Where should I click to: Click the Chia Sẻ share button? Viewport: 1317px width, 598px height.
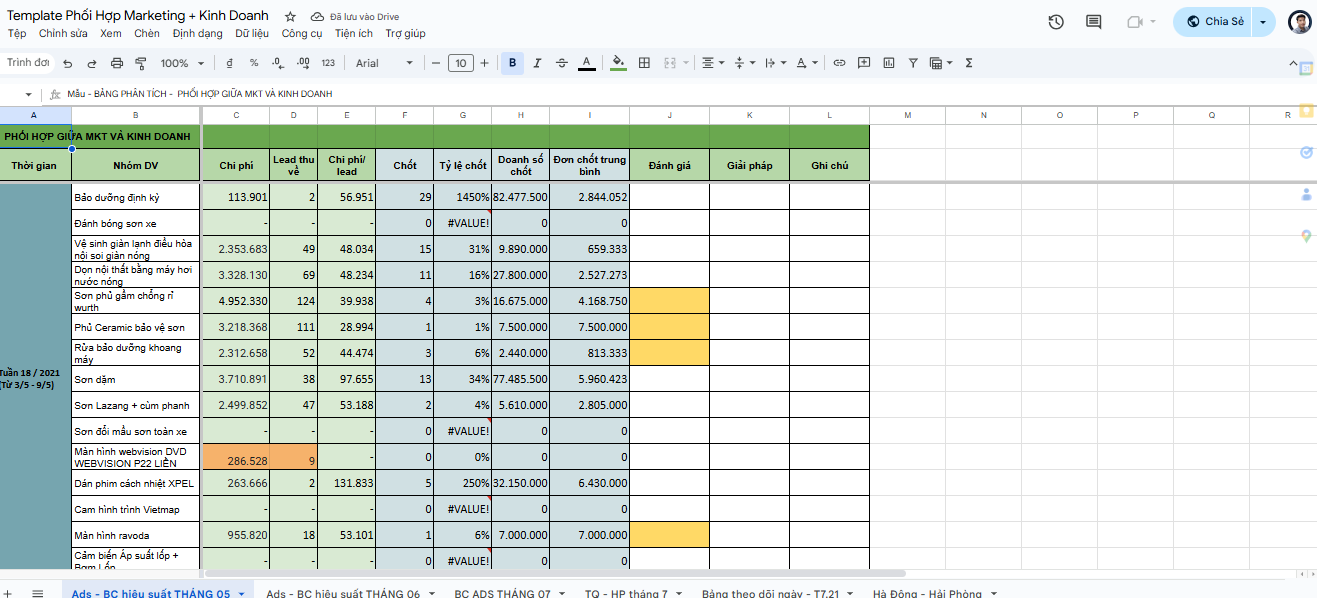1214,22
